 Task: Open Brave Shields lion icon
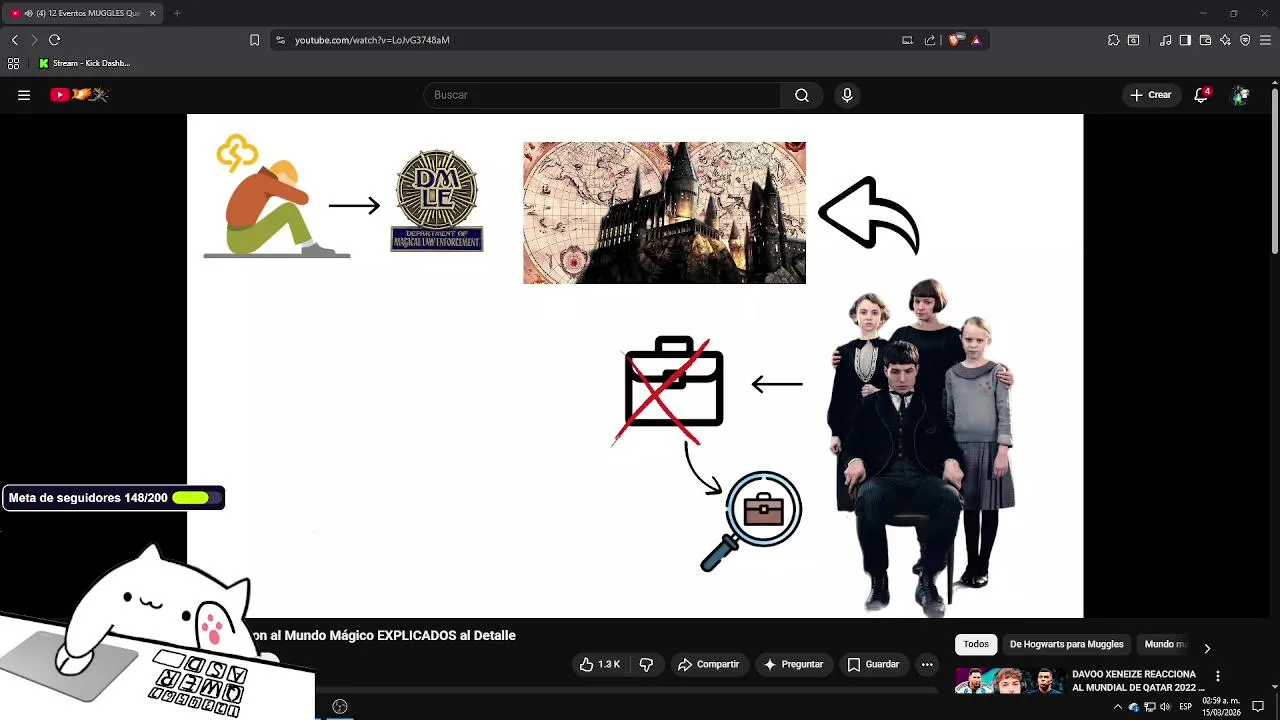955,40
